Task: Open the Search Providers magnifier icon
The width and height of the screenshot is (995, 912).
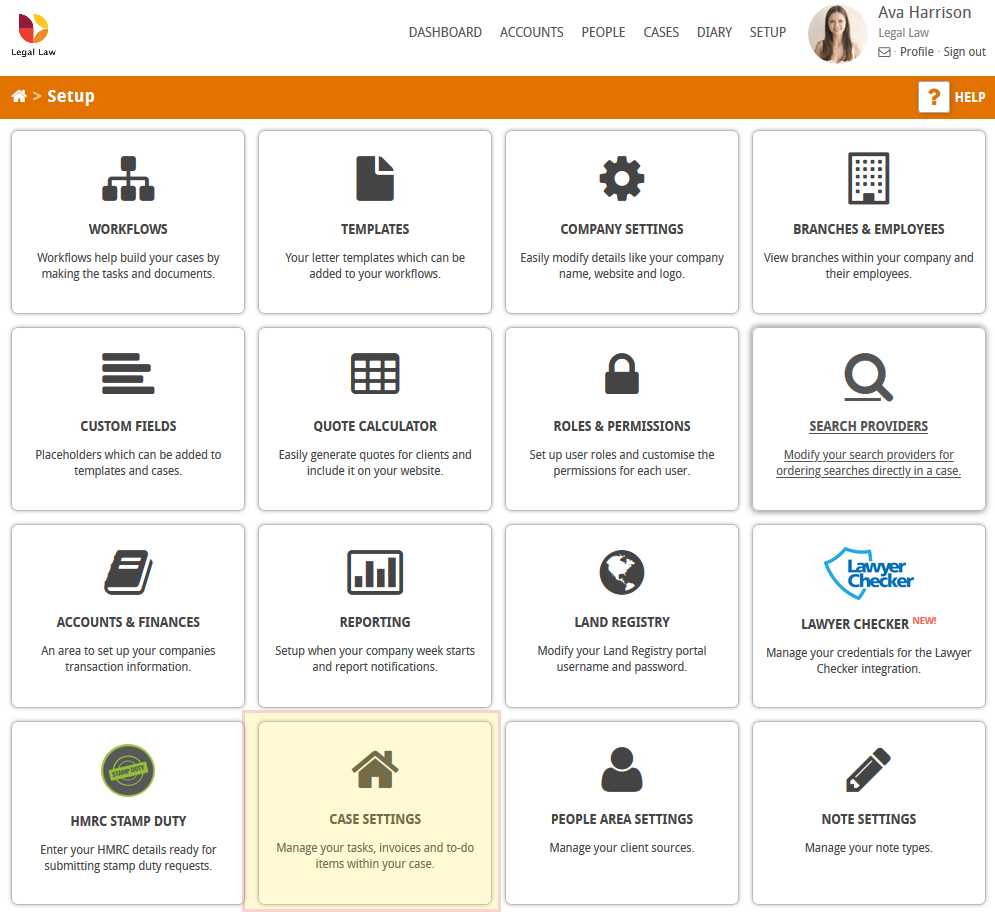Action: (x=868, y=377)
